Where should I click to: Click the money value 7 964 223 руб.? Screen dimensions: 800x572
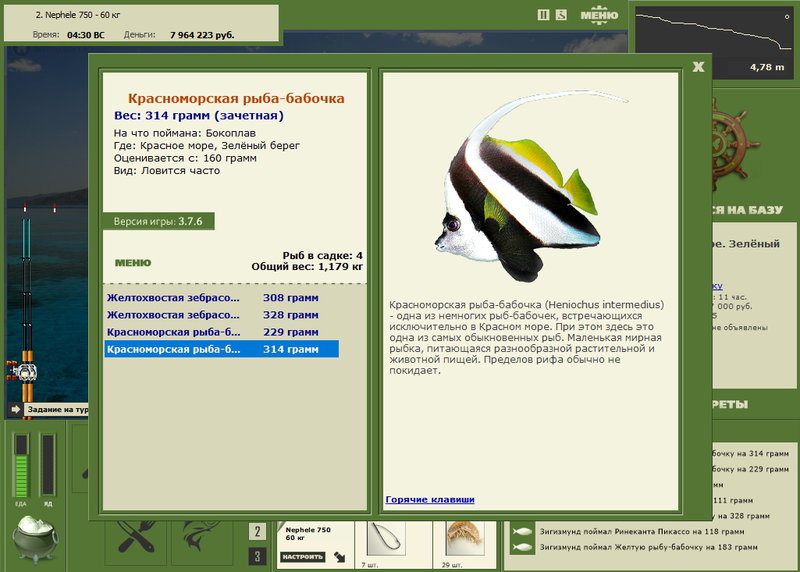click(202, 35)
